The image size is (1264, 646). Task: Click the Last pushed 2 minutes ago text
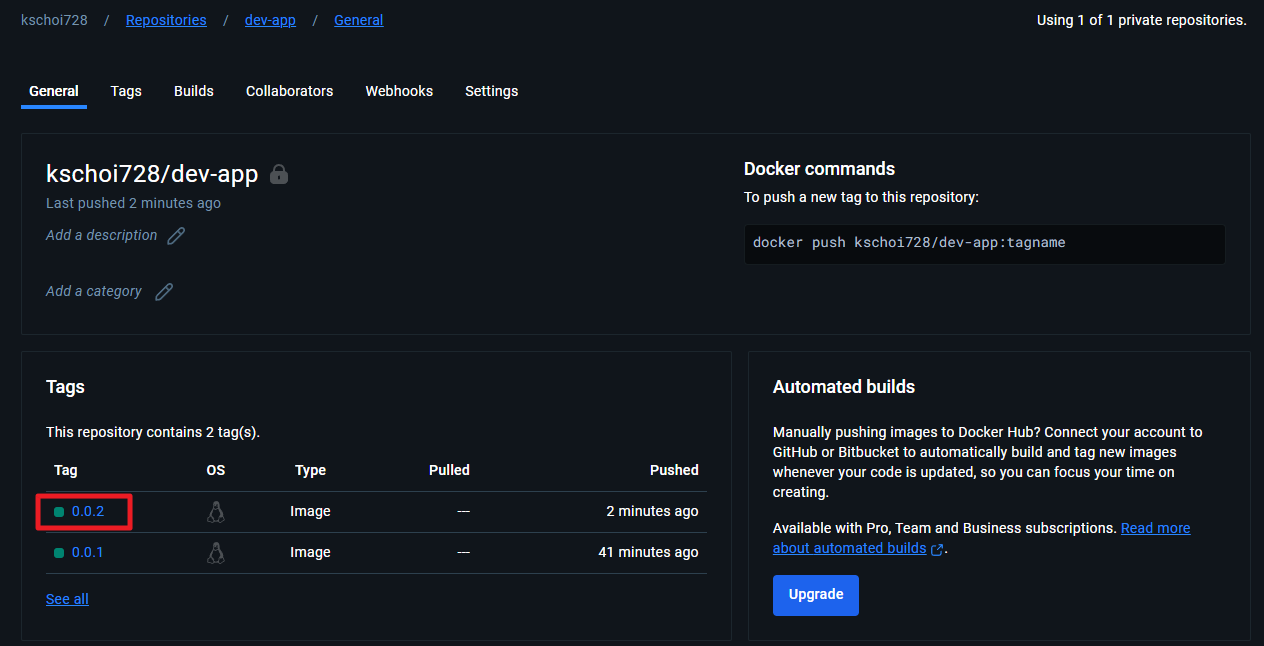133,203
